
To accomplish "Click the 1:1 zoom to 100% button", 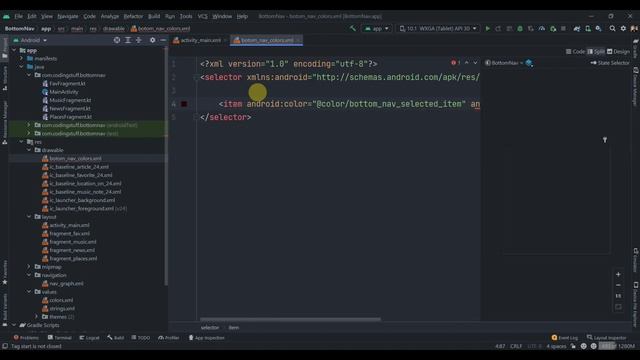I will [x=618, y=296].
